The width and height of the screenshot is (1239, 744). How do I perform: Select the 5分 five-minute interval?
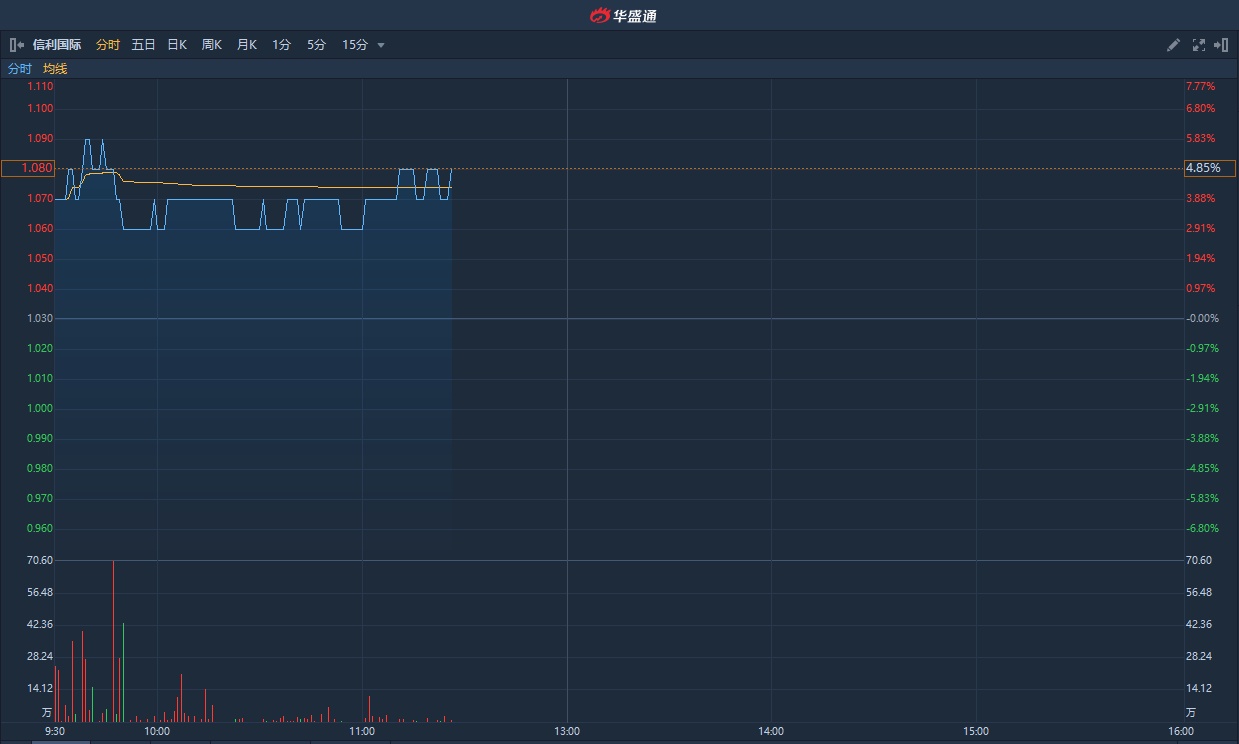coord(316,45)
